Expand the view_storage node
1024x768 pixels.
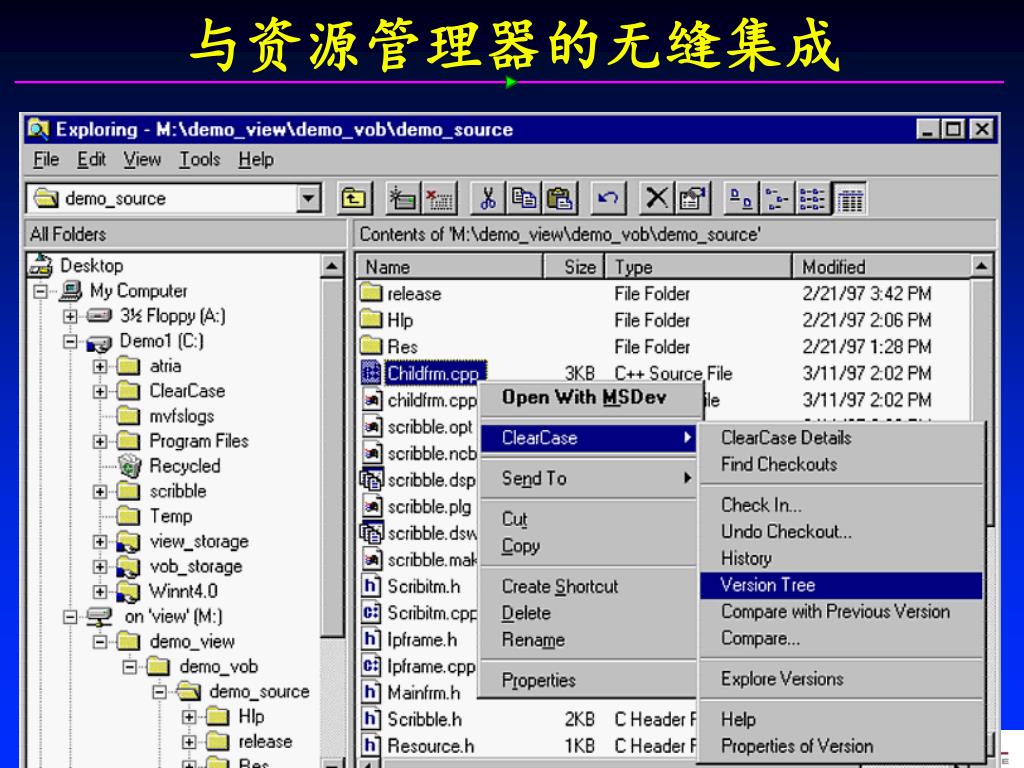[x=100, y=541]
